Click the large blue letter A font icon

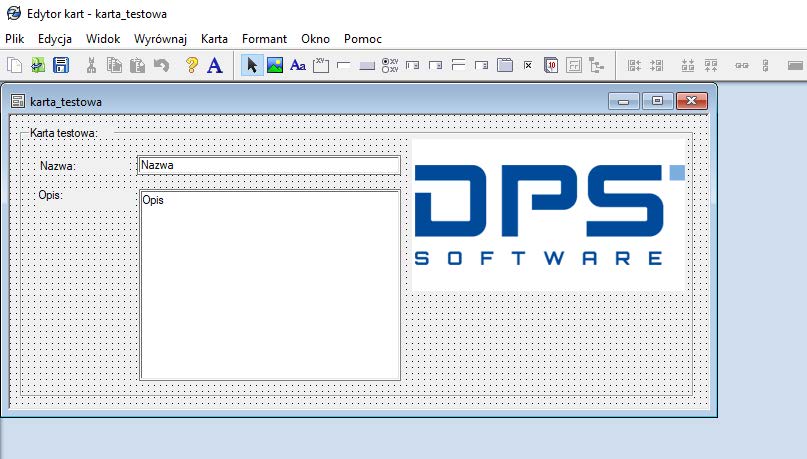(215, 65)
